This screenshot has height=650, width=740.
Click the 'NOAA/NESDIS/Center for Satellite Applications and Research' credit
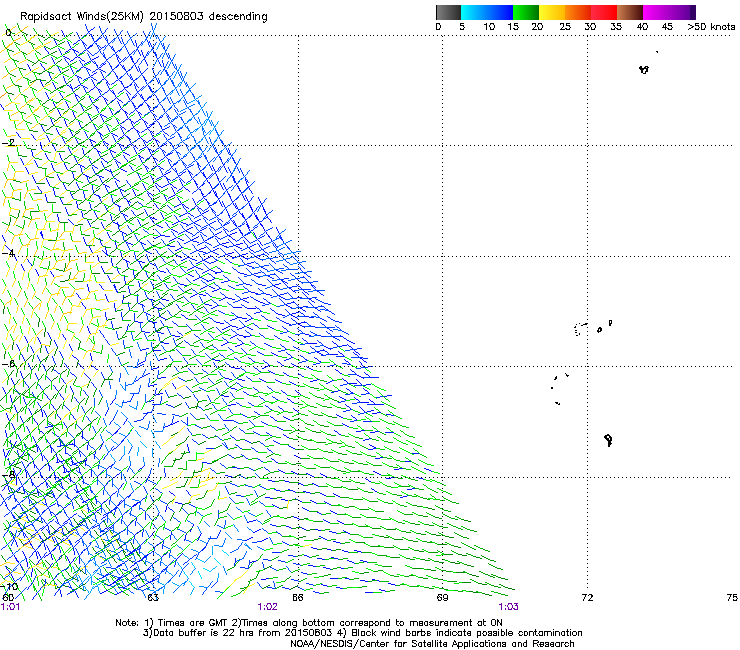pyautogui.click(x=432, y=644)
